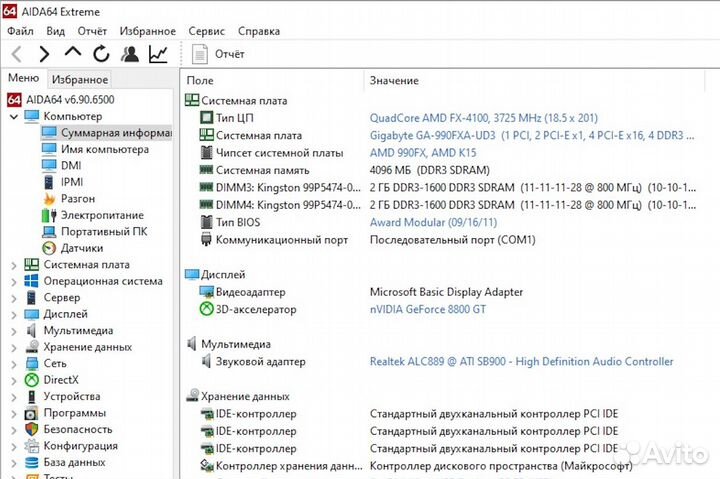This screenshot has width=720, height=479.
Task: Select the Microsoft Basic Display Adapter value
Action: point(446,292)
